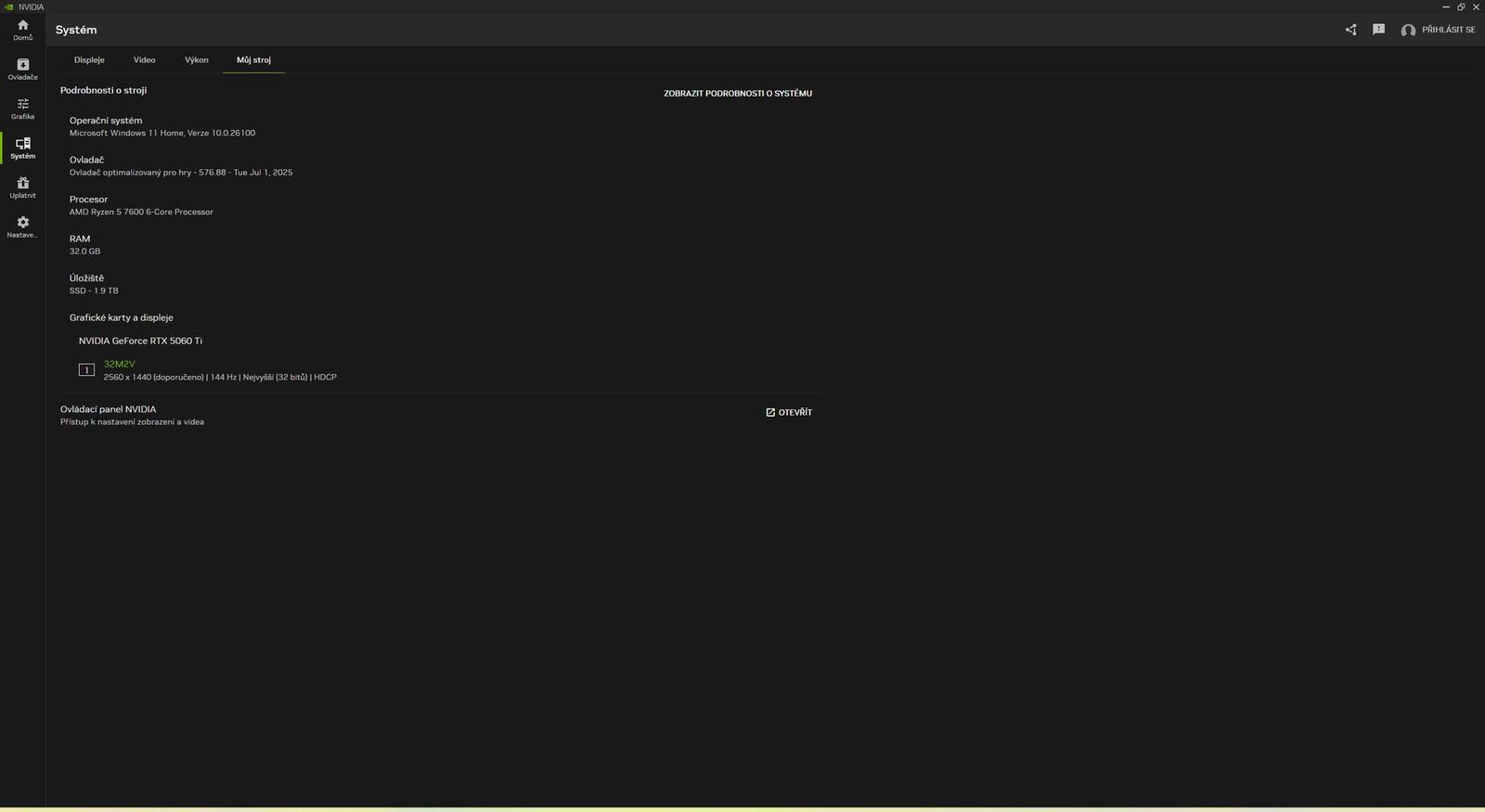Click Zobrazit podrobnosti o systému

(x=738, y=94)
